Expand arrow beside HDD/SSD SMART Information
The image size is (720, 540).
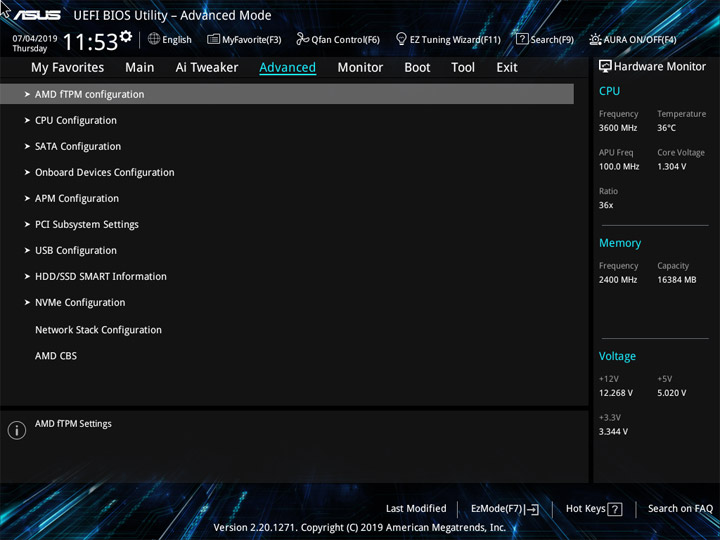tap(27, 276)
